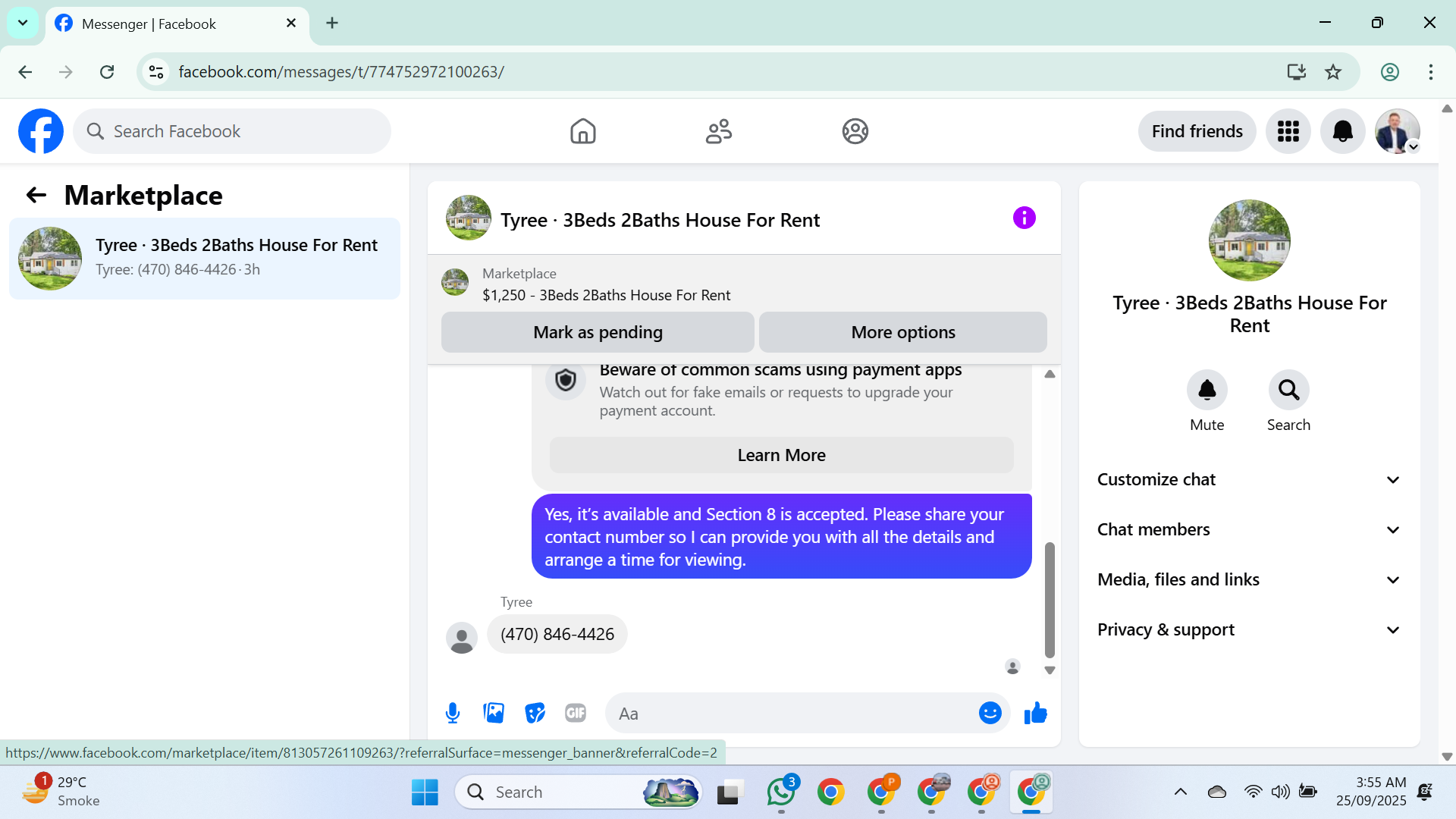Open the Friends icon in top navigation
The image size is (1456, 819).
pyautogui.click(x=718, y=131)
